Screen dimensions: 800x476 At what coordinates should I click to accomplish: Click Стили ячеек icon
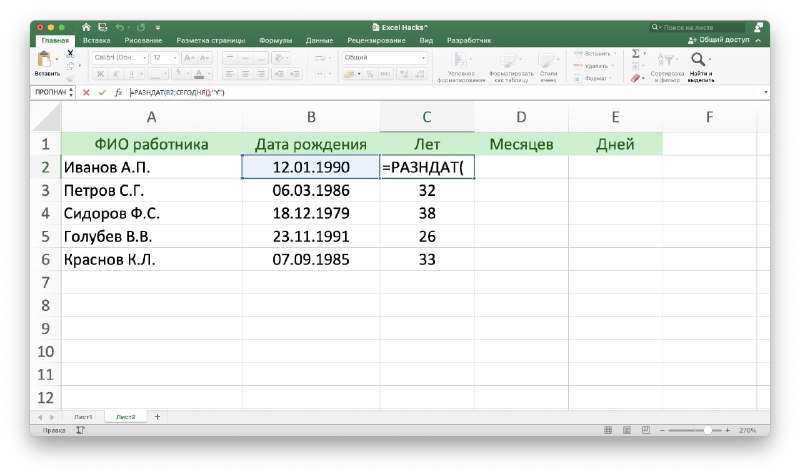tap(547, 60)
